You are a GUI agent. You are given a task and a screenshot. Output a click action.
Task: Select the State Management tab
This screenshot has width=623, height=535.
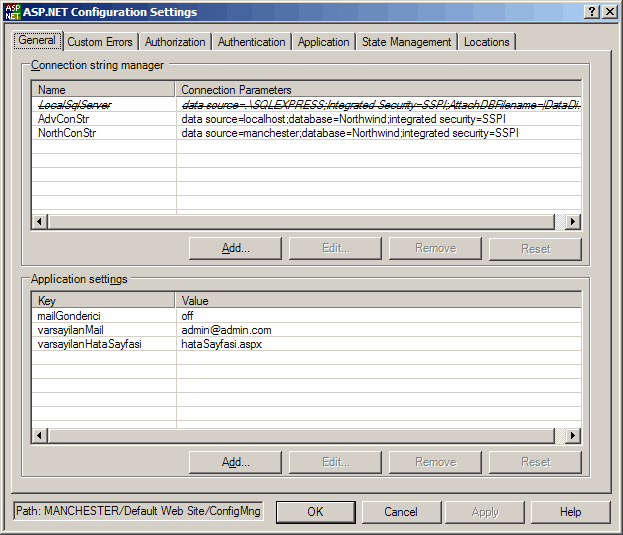pos(407,42)
